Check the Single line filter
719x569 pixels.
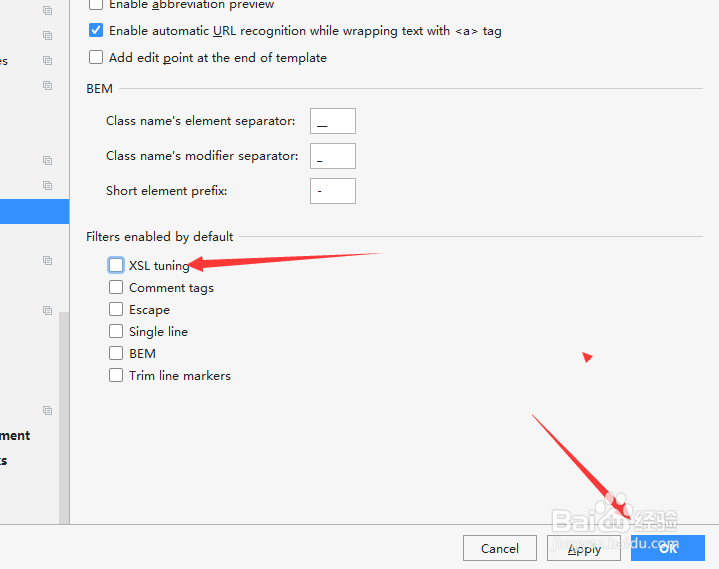[x=116, y=332]
